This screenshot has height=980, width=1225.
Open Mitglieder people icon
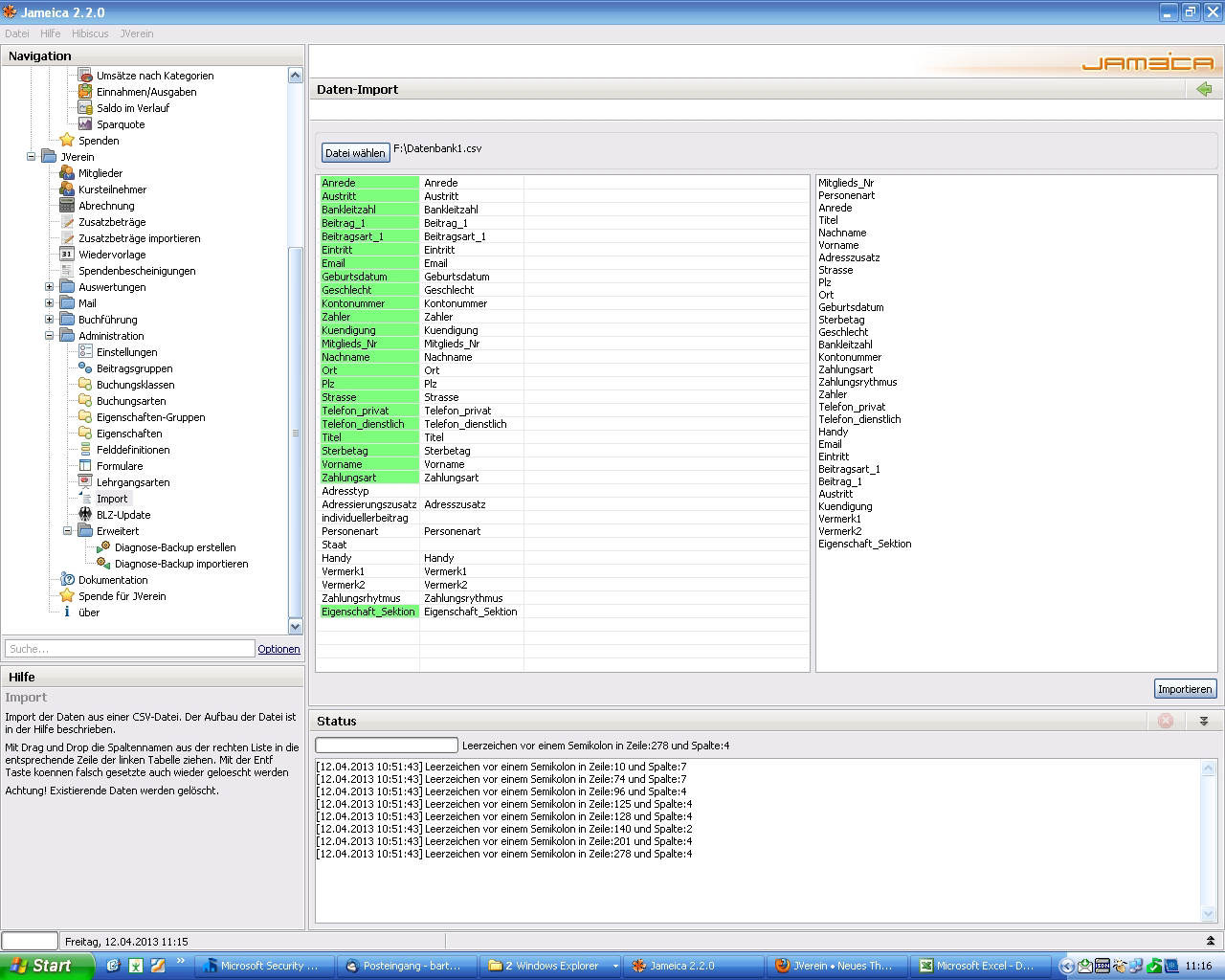67,173
